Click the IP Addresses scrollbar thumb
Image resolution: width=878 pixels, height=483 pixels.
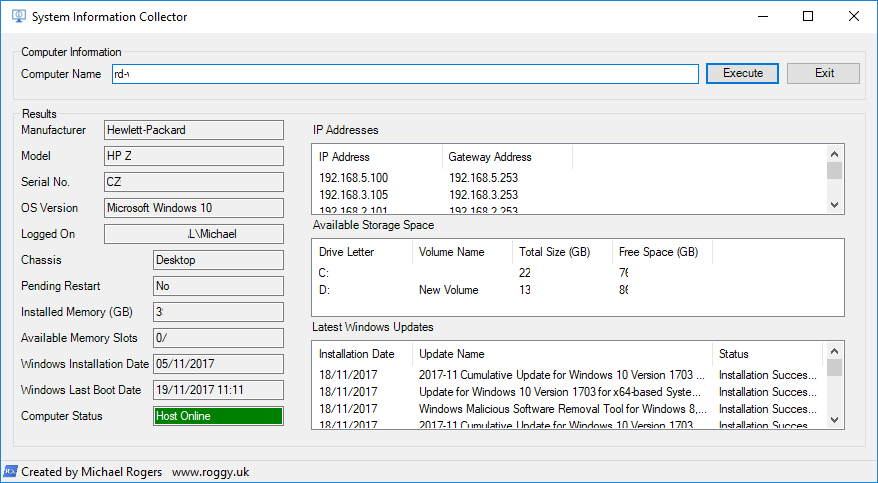[834, 171]
